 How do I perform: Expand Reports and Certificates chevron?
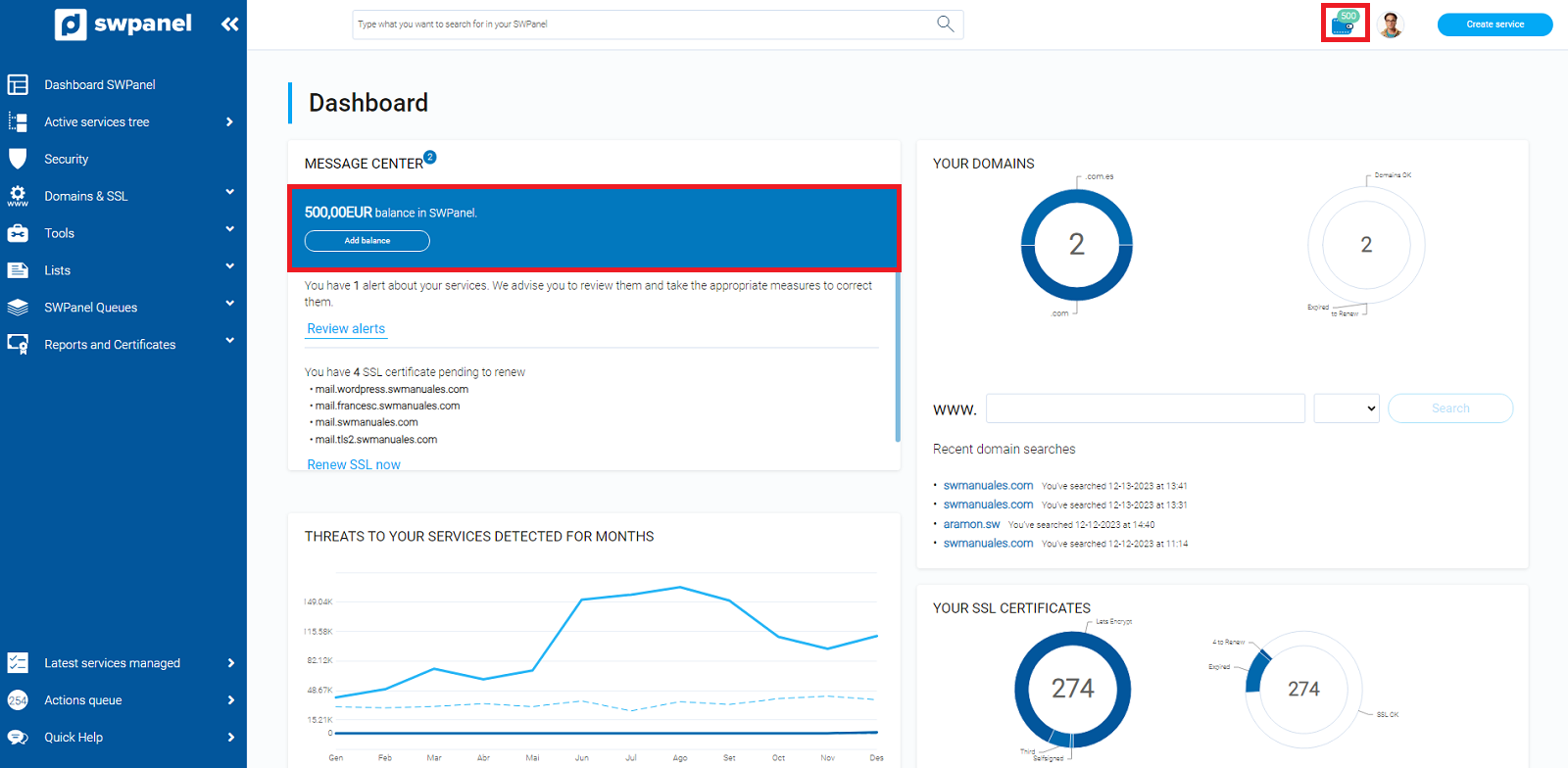(229, 341)
